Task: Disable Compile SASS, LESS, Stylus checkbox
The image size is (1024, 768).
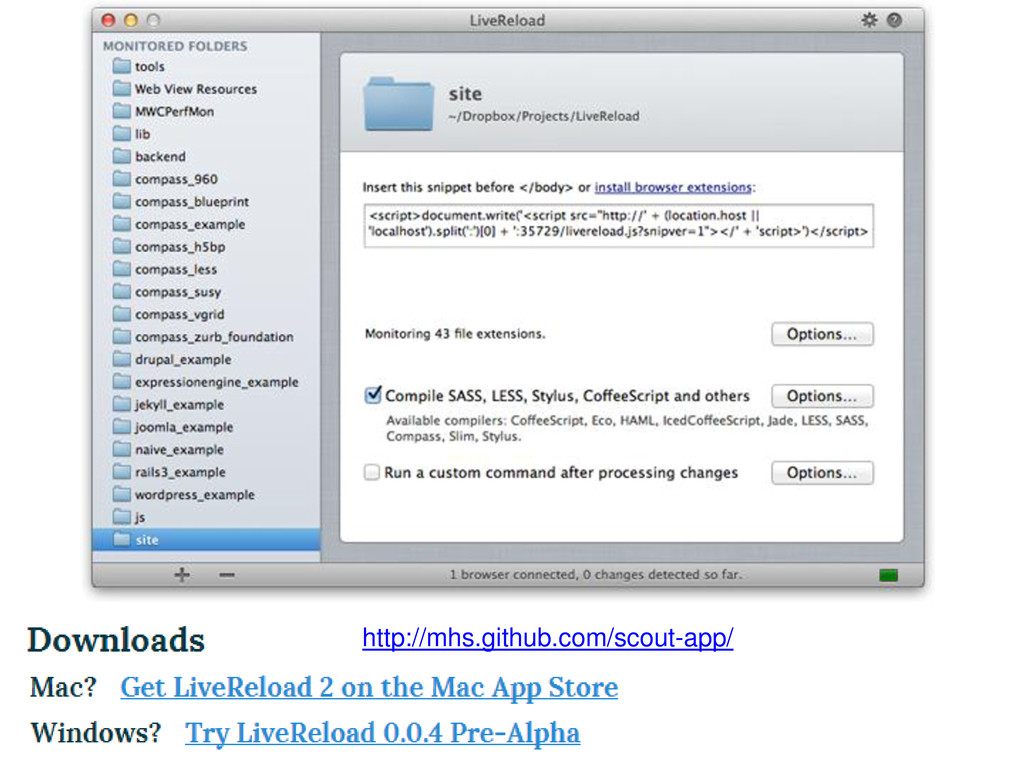Action: click(x=373, y=394)
